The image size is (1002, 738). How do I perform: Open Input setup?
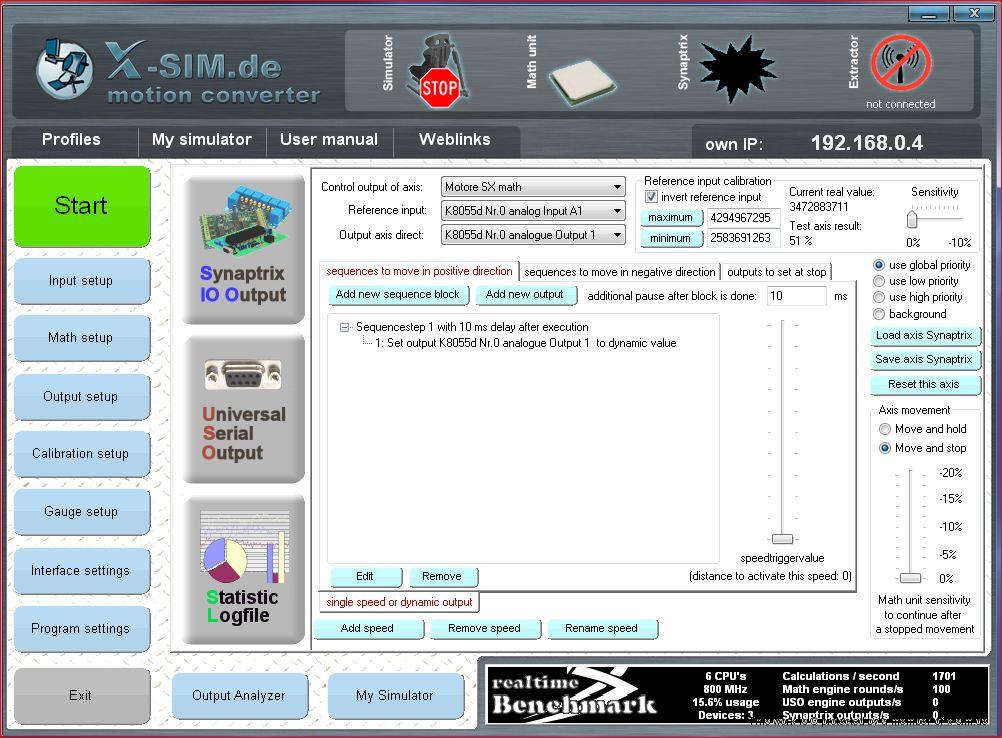pos(81,281)
